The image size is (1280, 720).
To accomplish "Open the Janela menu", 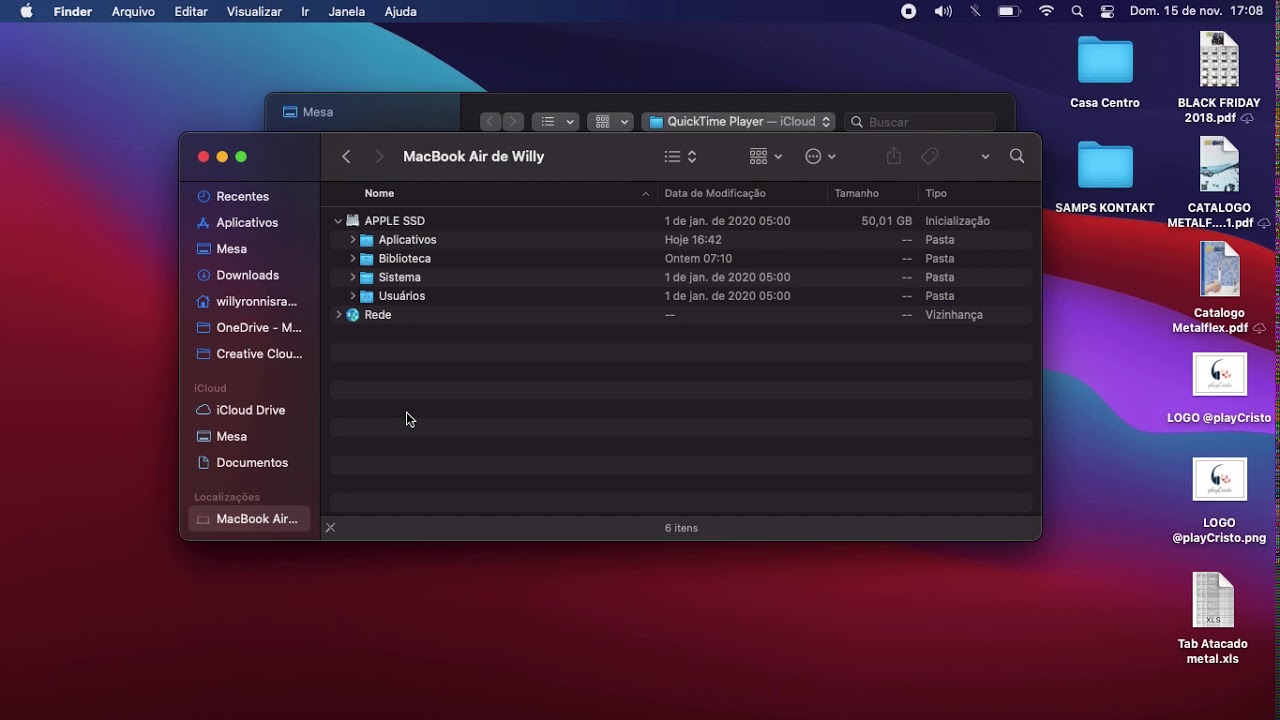I will tap(347, 11).
